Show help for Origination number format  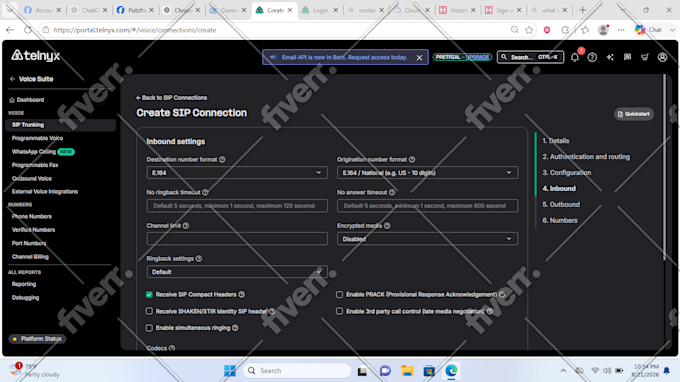coord(412,160)
